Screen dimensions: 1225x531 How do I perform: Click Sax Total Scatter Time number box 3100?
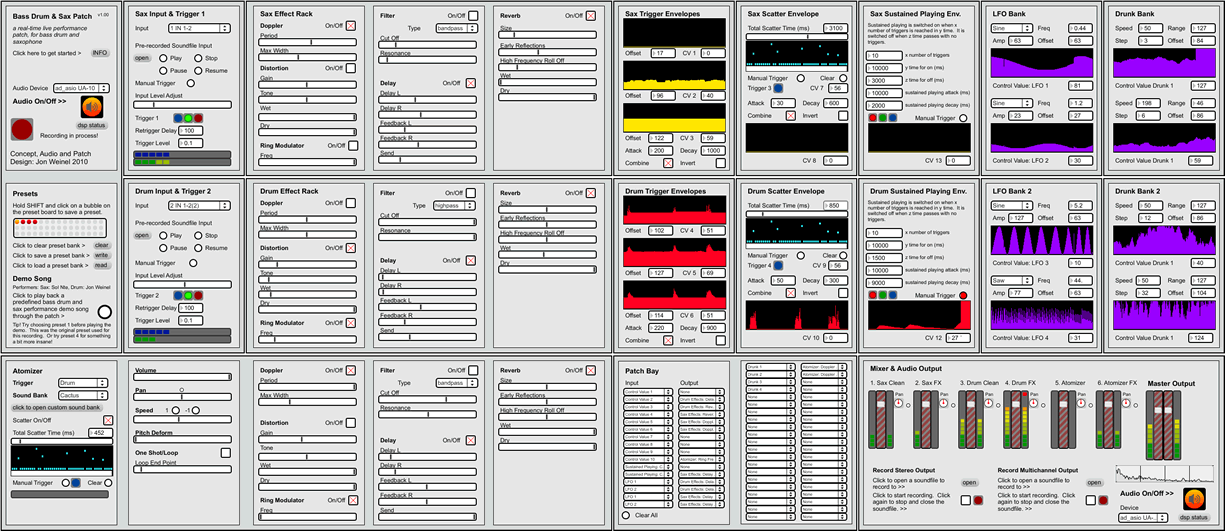pyautogui.click(x=838, y=29)
